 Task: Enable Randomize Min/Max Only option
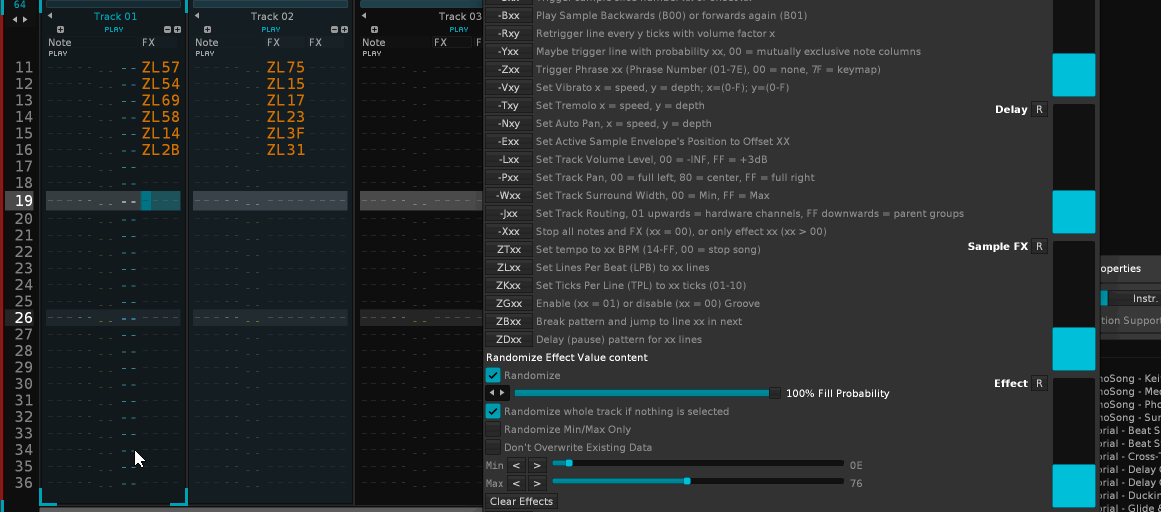pos(493,430)
